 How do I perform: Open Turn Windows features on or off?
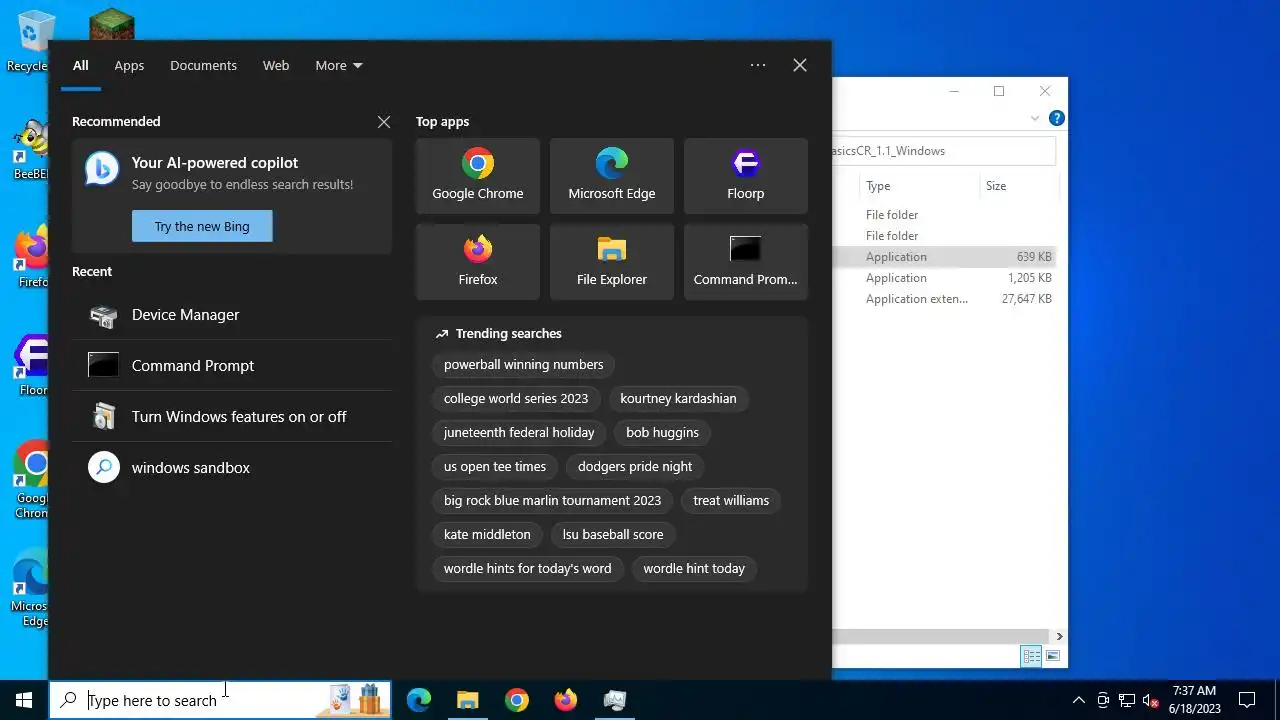(x=232, y=417)
